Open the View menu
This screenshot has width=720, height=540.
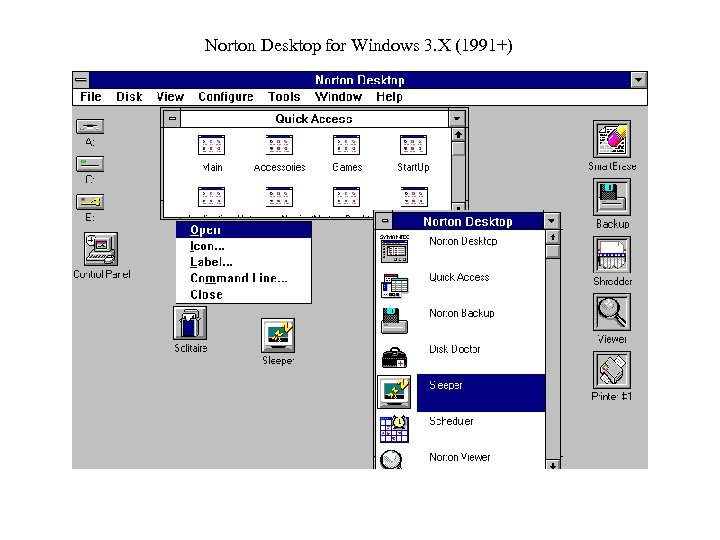point(170,97)
